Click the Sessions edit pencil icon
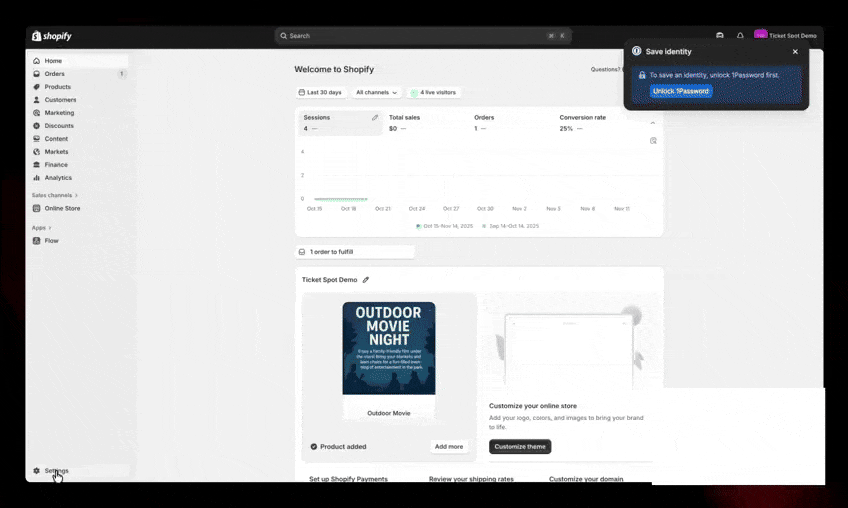Screen dimensions: 848x508 [375, 117]
